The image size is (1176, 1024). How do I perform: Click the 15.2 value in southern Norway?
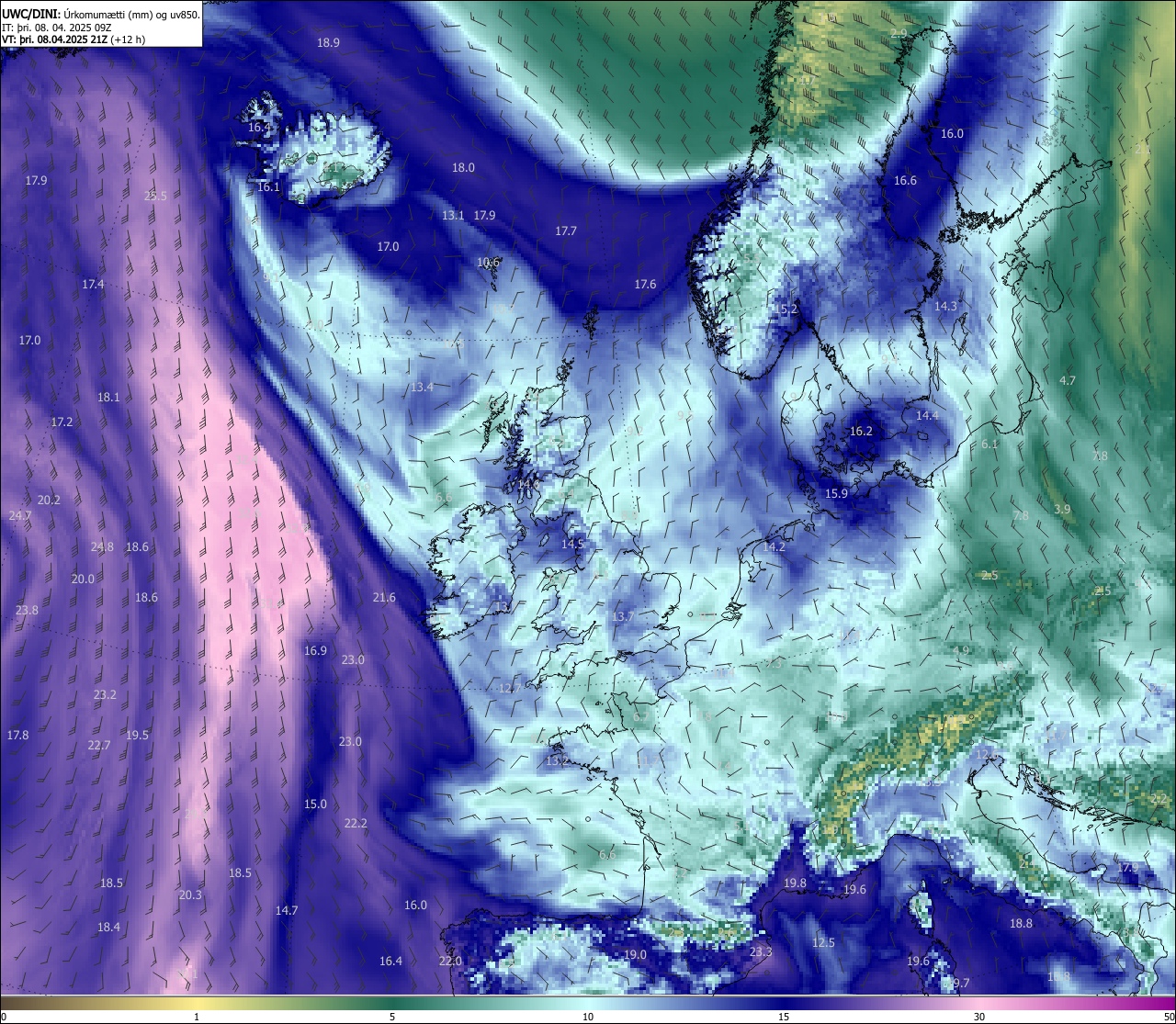point(787,310)
